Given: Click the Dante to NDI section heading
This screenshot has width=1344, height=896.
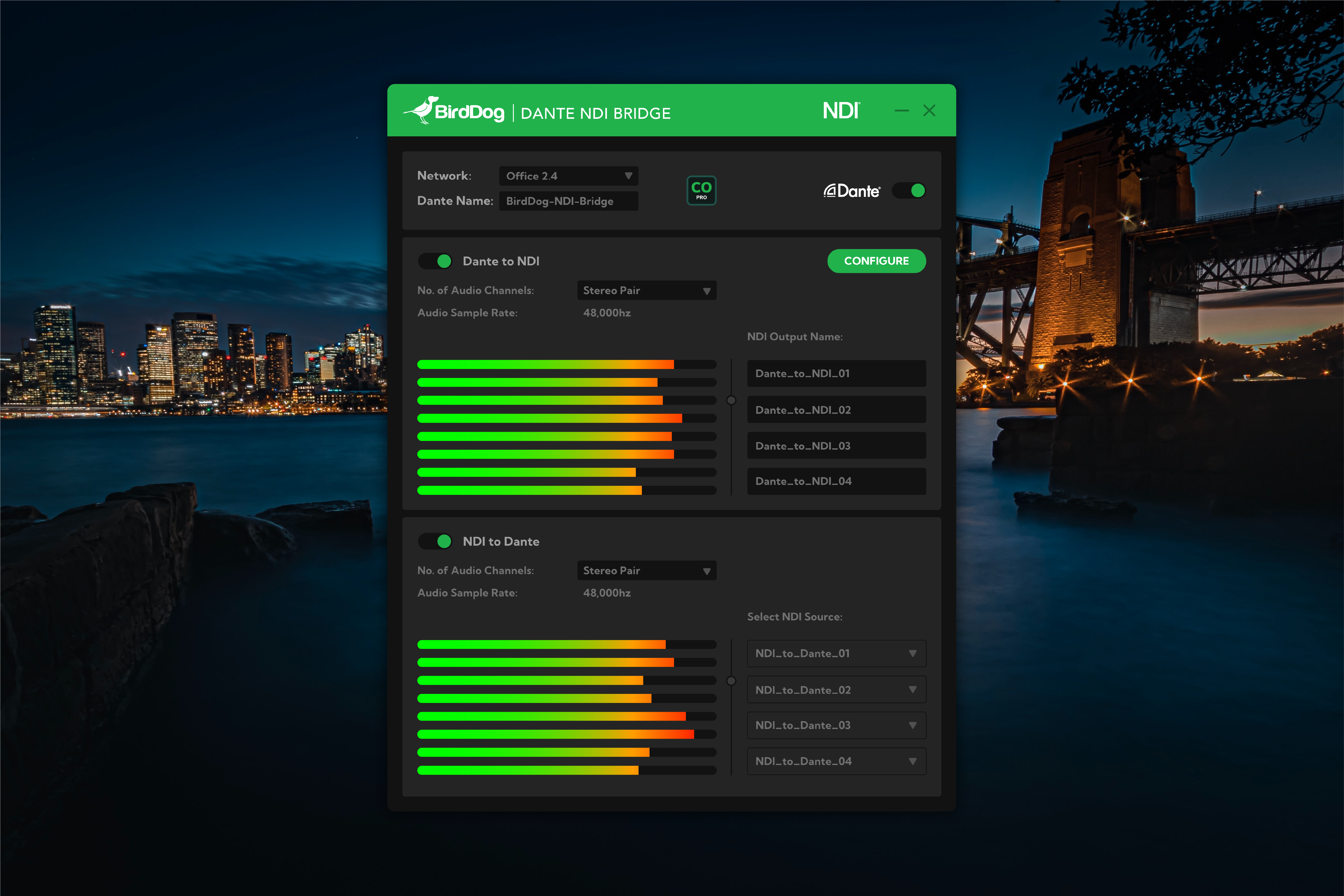Looking at the screenshot, I should [x=501, y=261].
